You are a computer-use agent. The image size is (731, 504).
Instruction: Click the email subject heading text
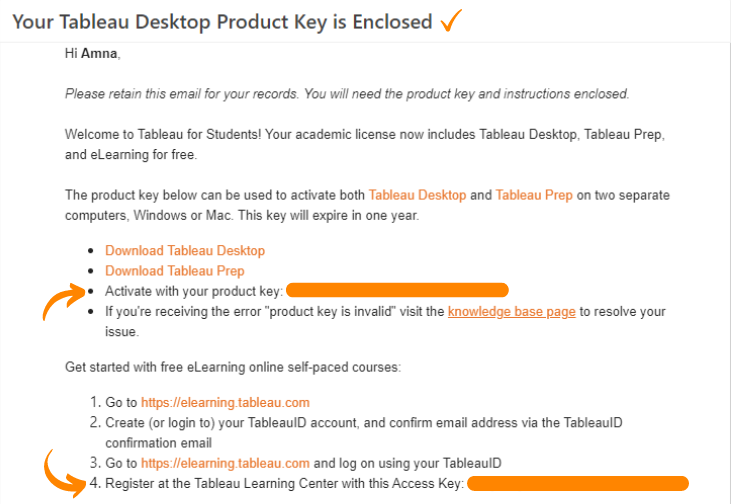click(x=222, y=22)
